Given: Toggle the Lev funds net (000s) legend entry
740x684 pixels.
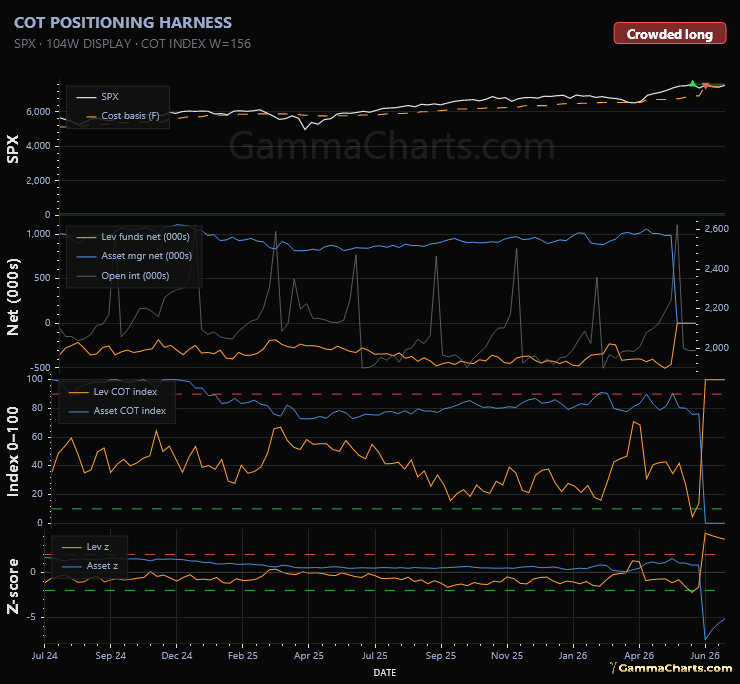Looking at the screenshot, I should coord(133,237).
